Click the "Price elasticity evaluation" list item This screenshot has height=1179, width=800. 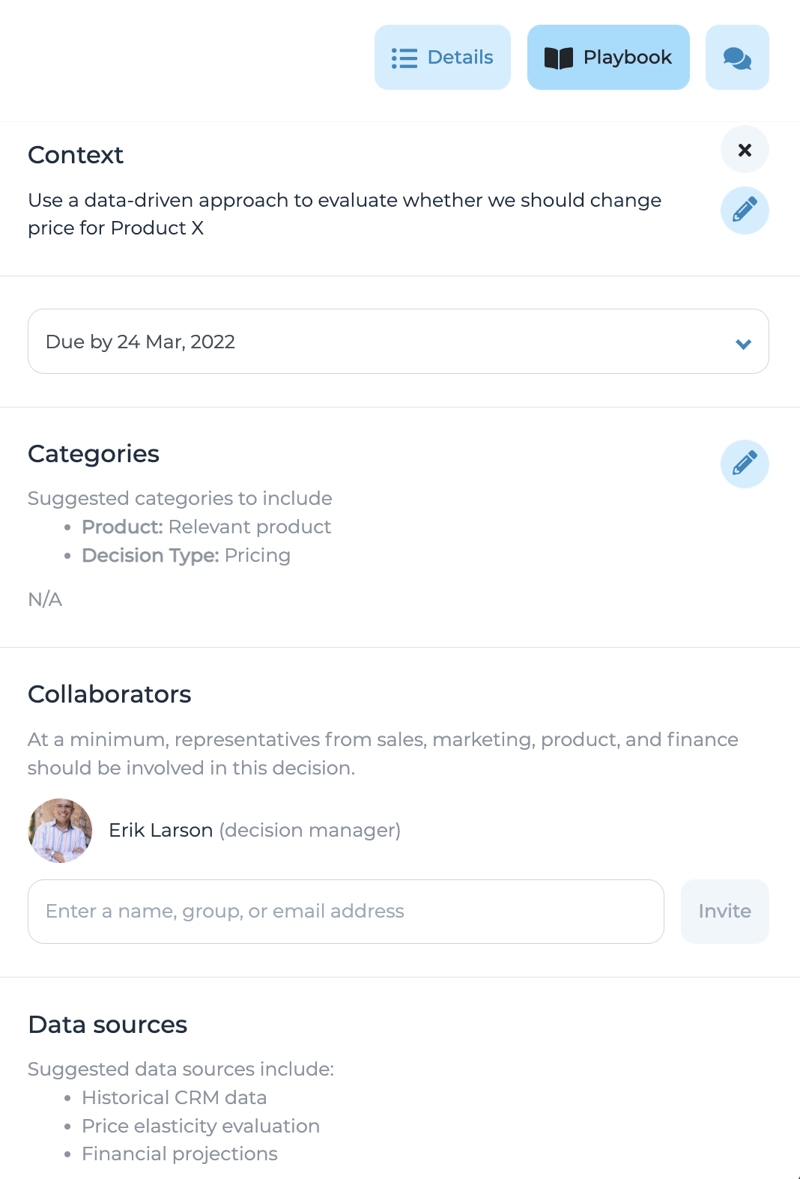tap(200, 1126)
